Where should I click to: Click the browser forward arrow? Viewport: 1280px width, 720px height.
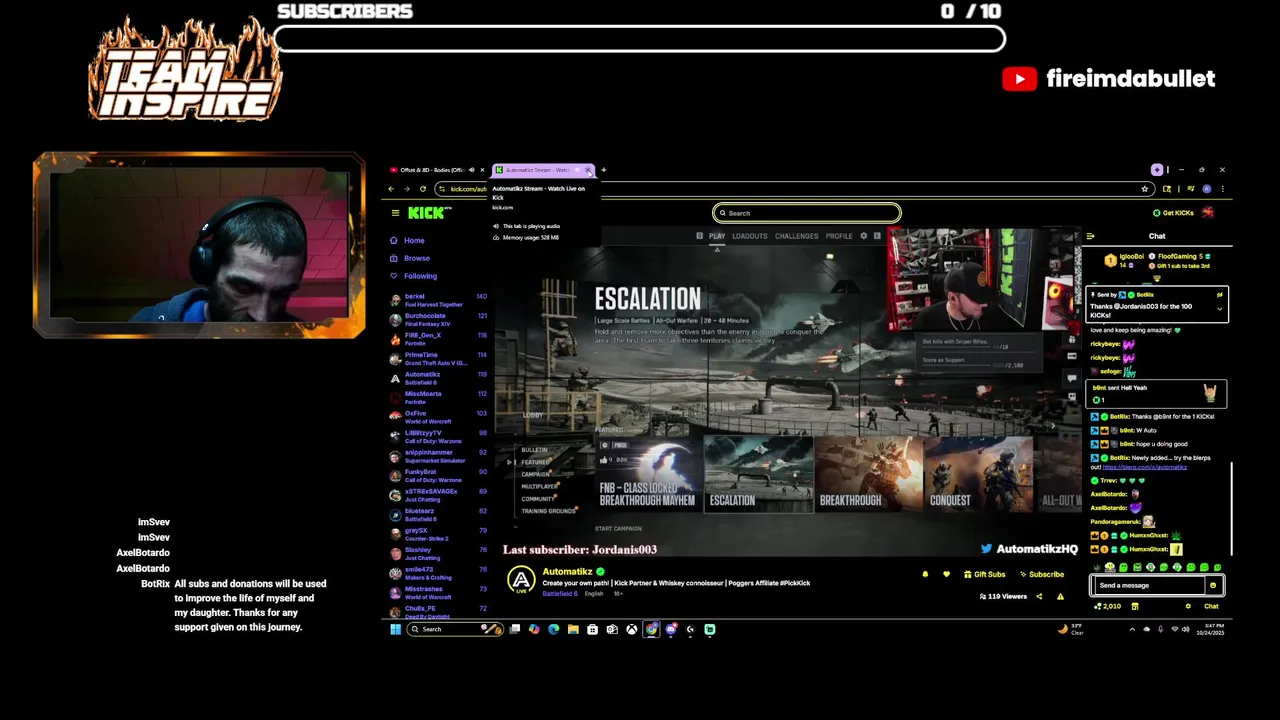pos(407,189)
